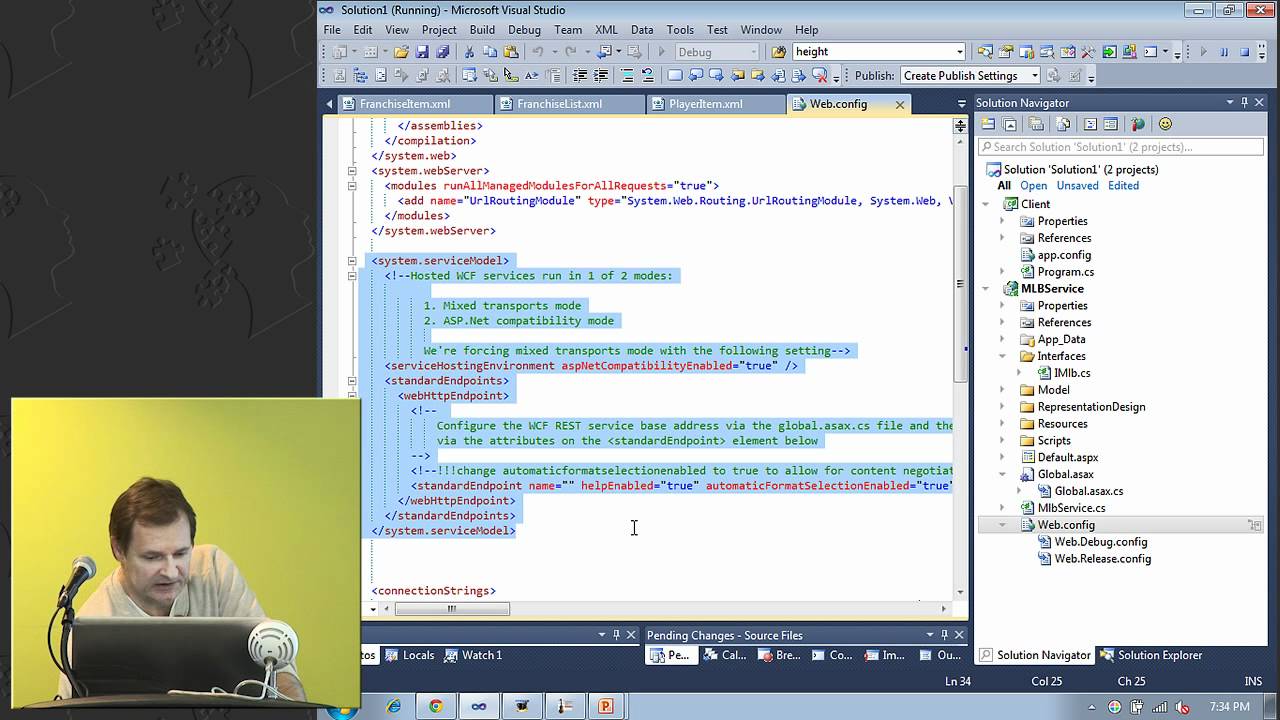Click the clock showing 7:34 PM
Viewport: 1280px width, 720px height.
coord(1229,707)
